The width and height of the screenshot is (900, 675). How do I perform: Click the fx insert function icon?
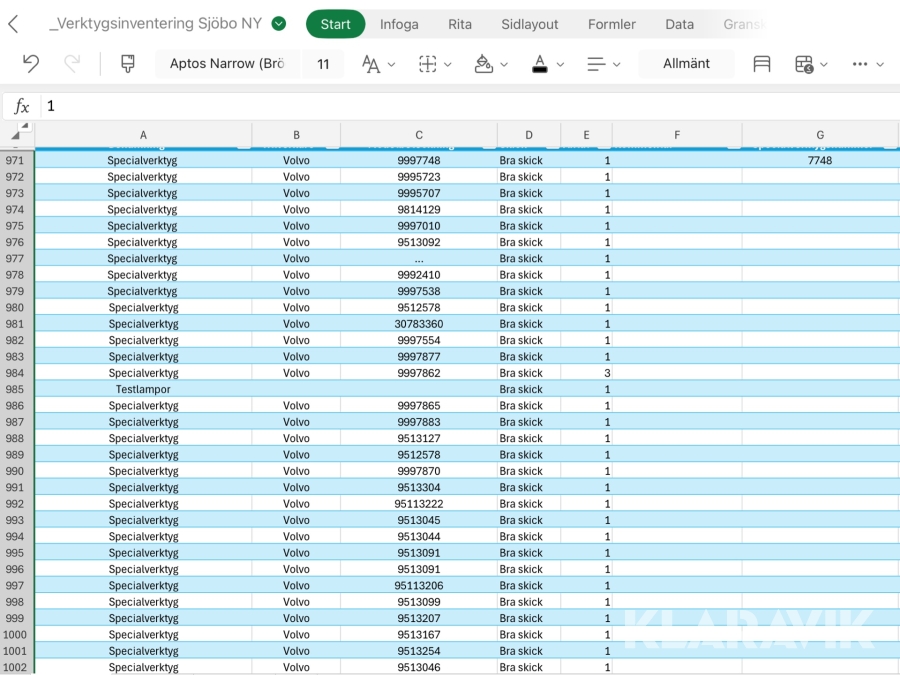coord(22,106)
